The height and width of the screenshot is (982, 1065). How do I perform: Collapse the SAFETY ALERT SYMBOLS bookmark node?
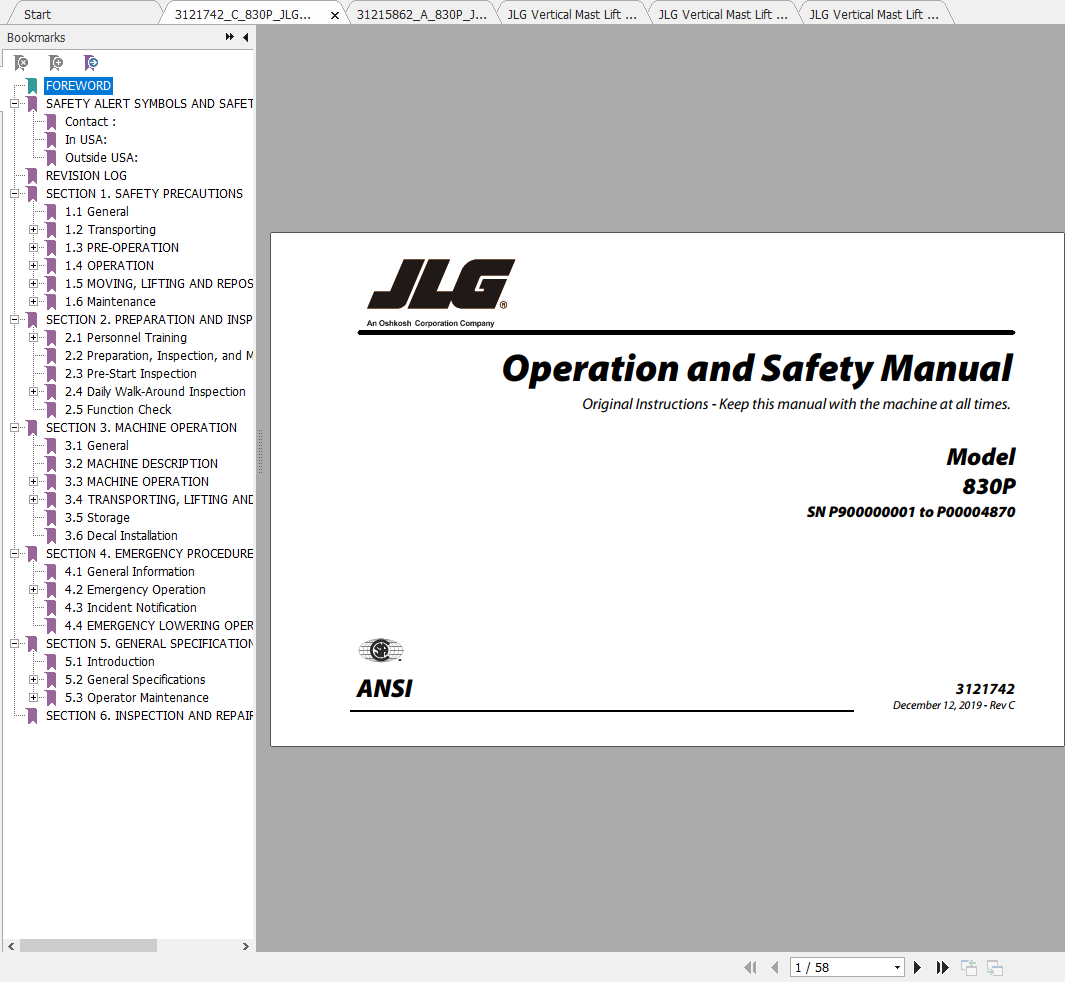[14, 104]
